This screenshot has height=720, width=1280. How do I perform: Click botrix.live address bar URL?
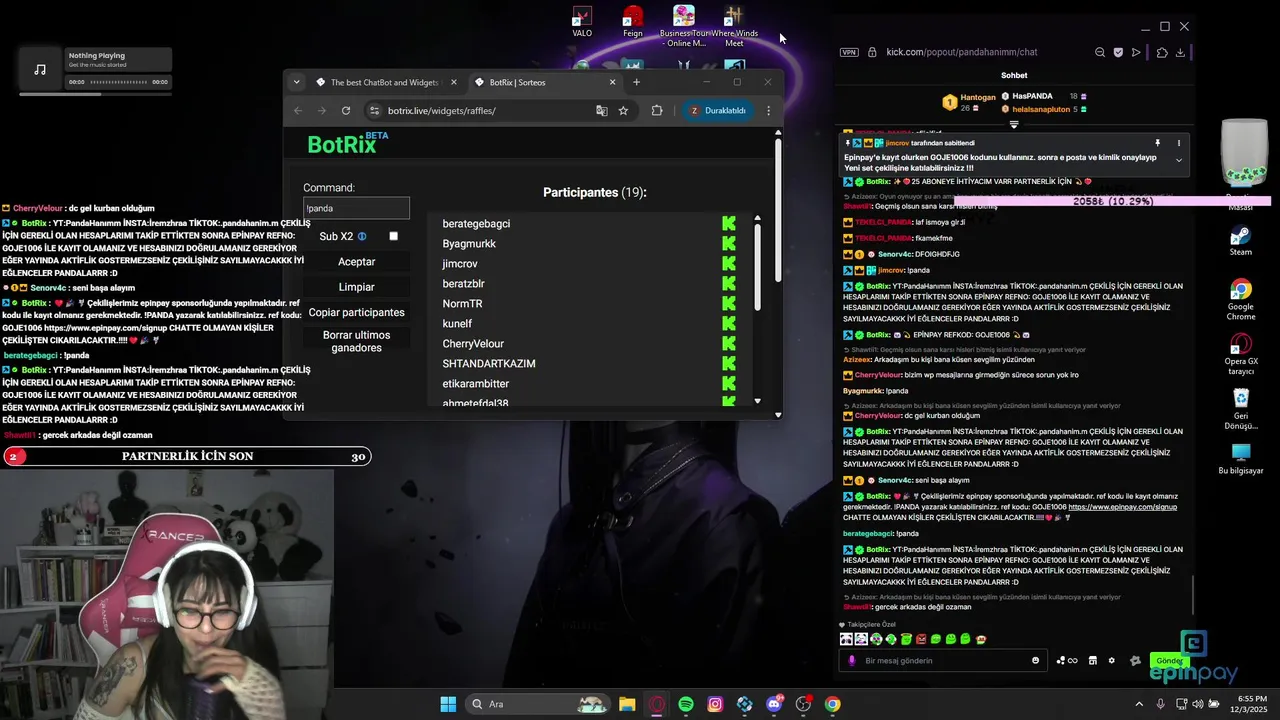(442, 111)
